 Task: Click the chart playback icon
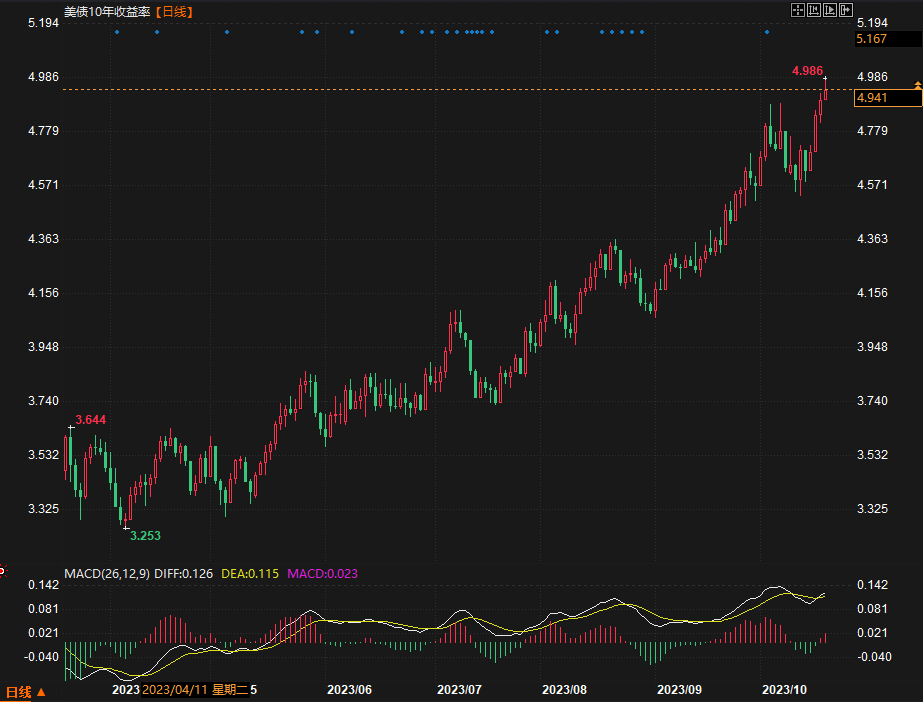click(x=830, y=10)
